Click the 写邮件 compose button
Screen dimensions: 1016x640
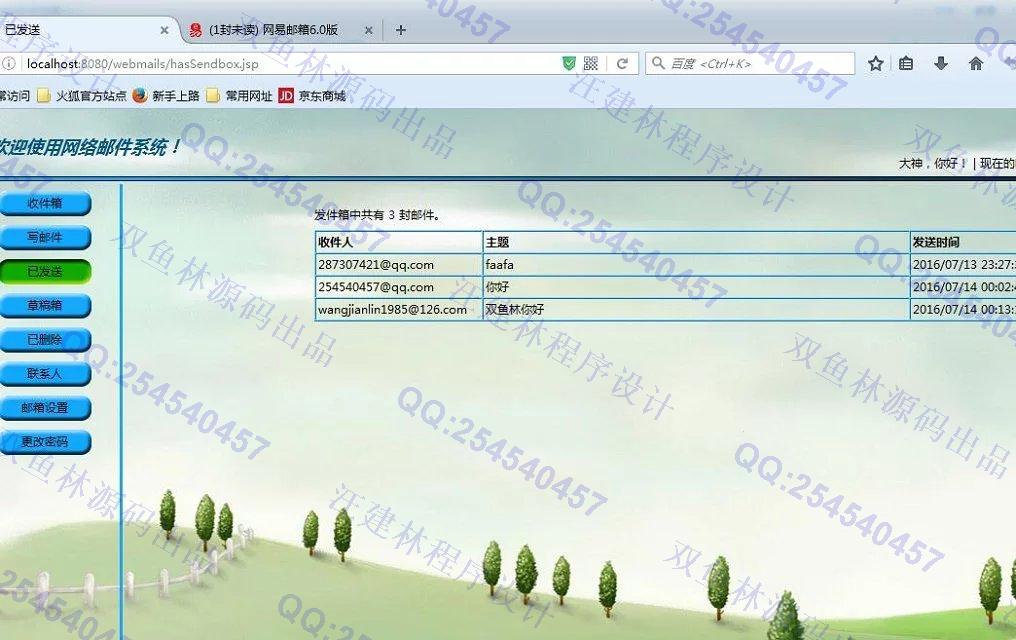[45, 237]
